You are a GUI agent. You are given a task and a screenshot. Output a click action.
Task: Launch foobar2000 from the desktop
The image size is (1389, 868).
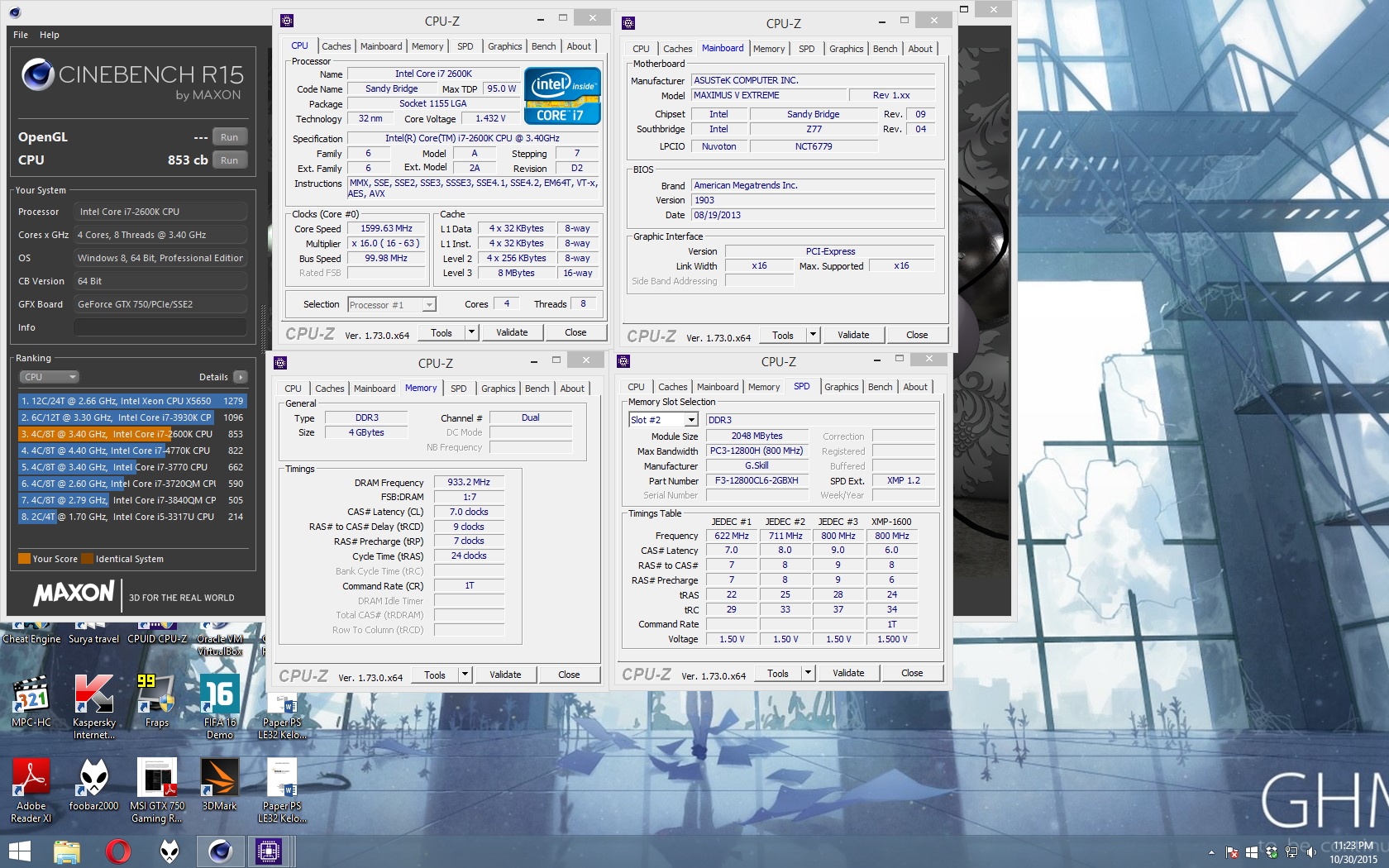pyautogui.click(x=93, y=785)
